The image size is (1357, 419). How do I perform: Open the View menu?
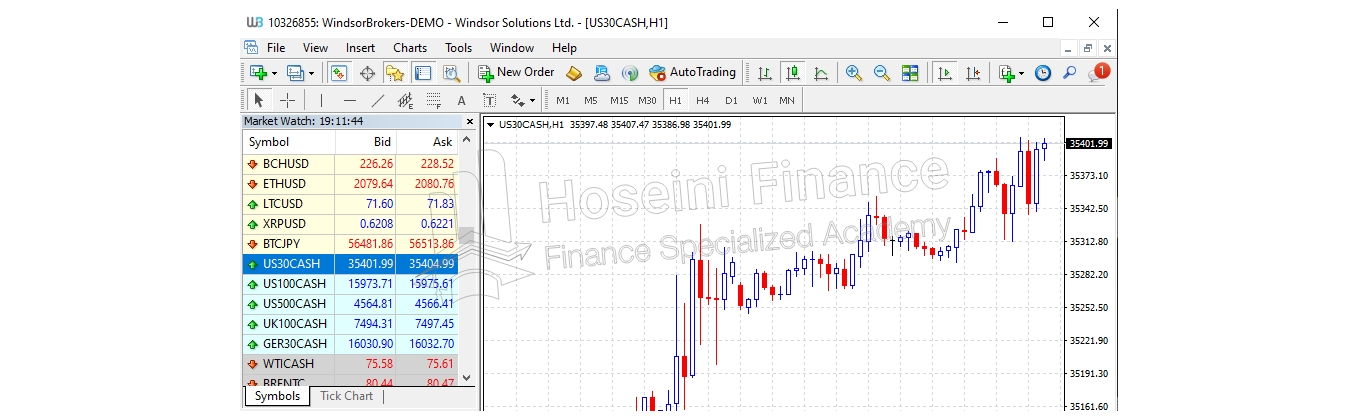click(315, 47)
